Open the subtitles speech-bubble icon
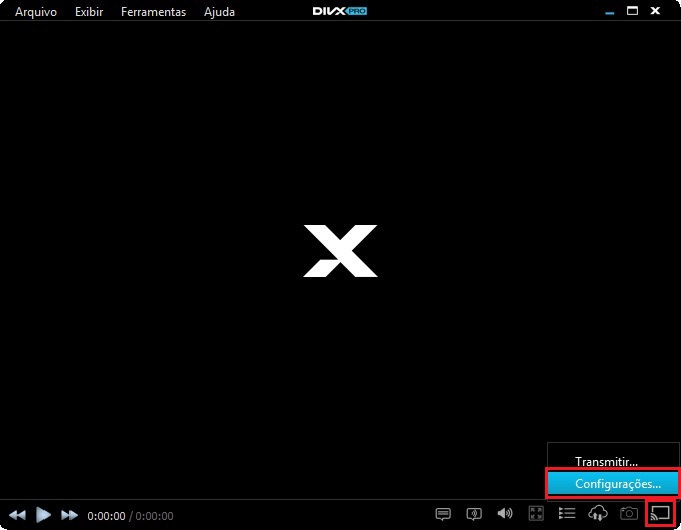The width and height of the screenshot is (681, 530). (x=443, y=514)
